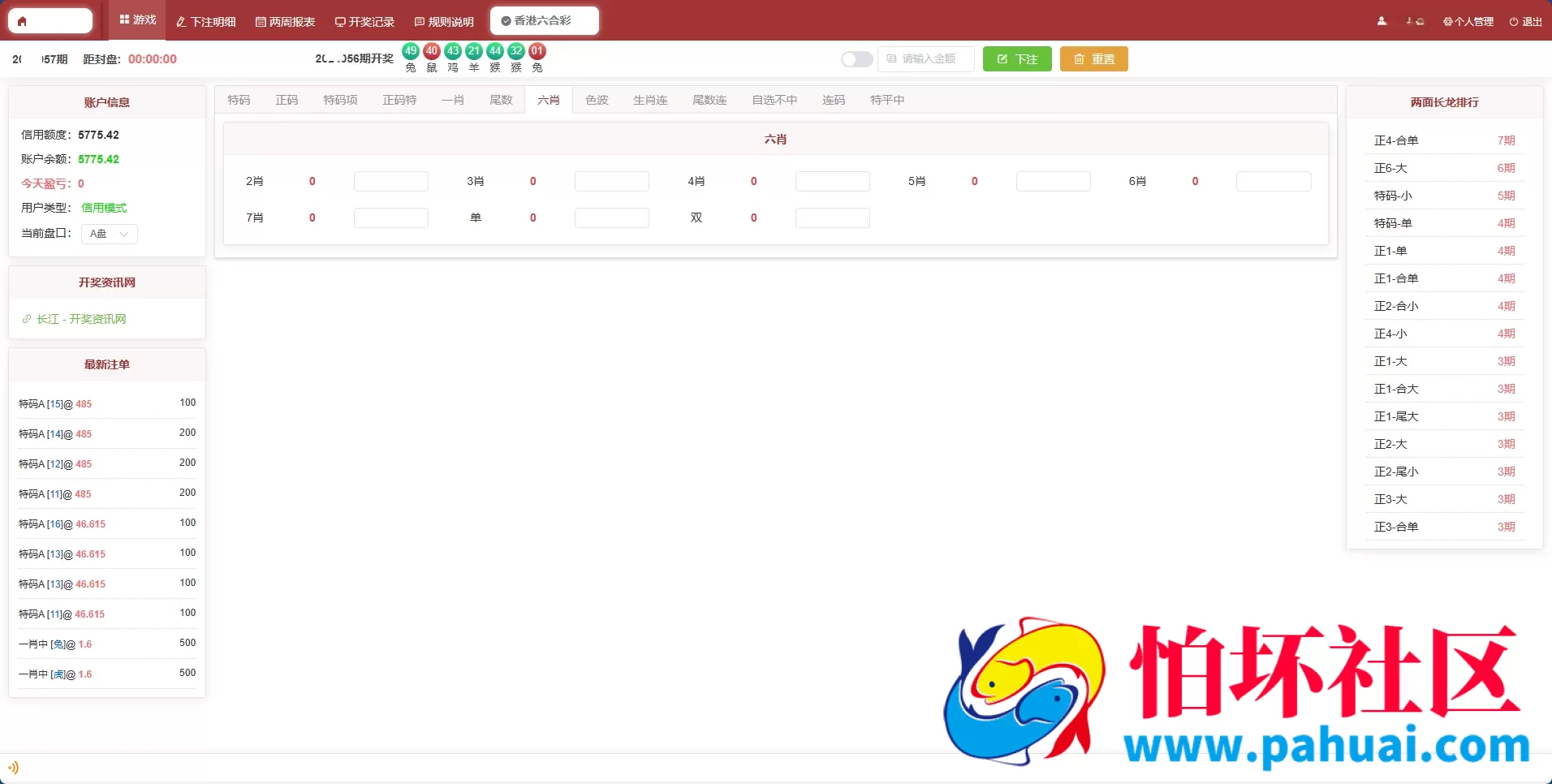Click the red ball number 01
Viewport: 1552px width, 784px height.
pyautogui.click(x=537, y=50)
